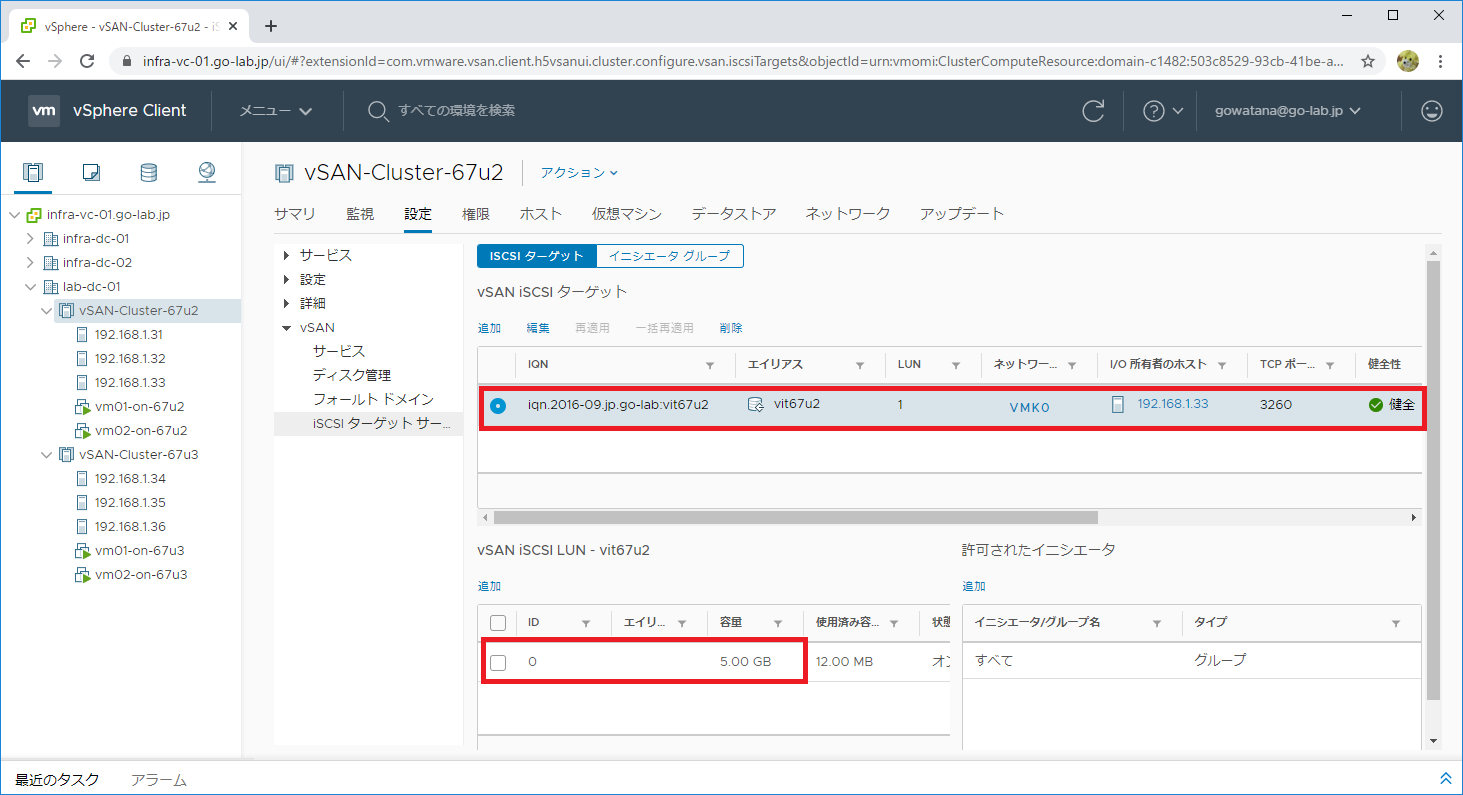Open アラーム tab in bottom panel
The width and height of the screenshot is (1463, 795).
(x=159, y=780)
